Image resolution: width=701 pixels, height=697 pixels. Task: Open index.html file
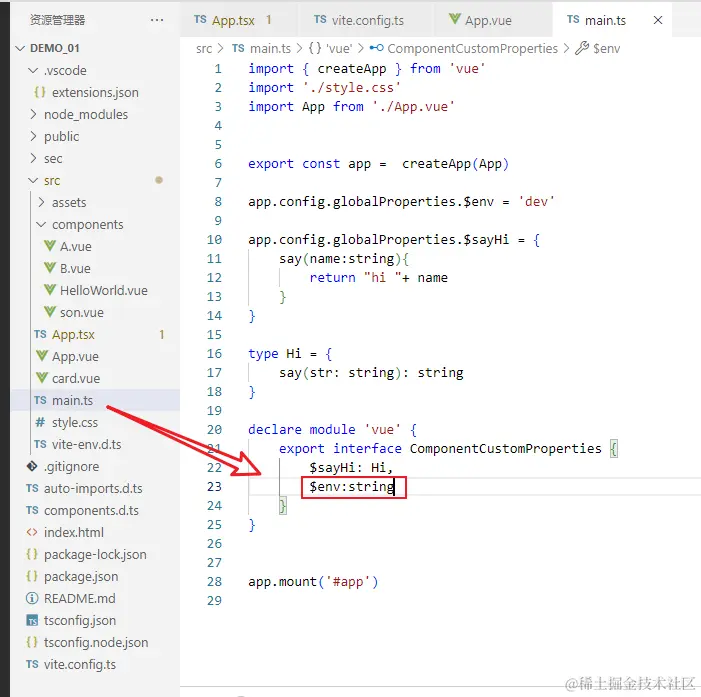point(74,532)
